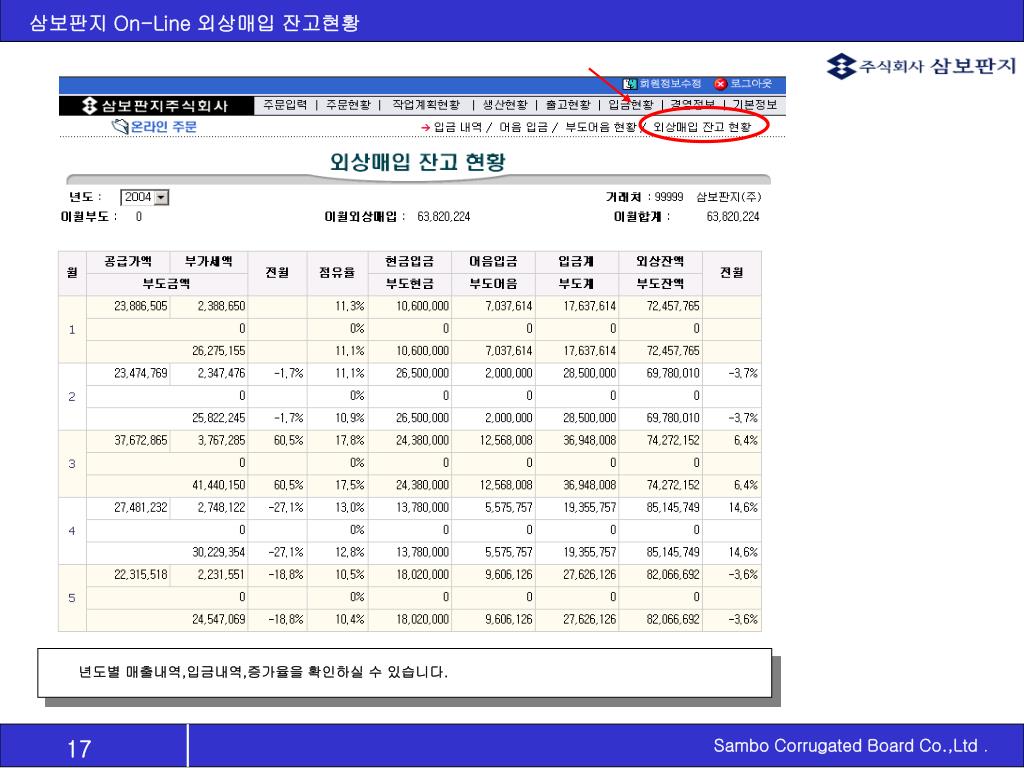Image resolution: width=1024 pixels, height=768 pixels.
Task: Select value 22,315,518 in month 5
Action: pos(140,575)
